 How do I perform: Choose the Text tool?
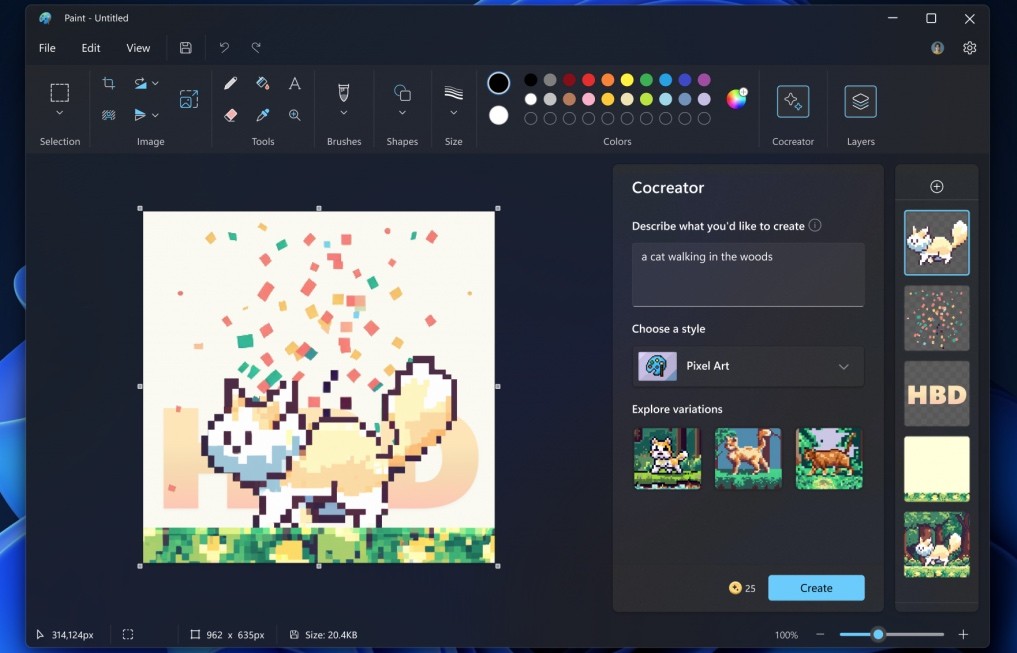pos(295,84)
